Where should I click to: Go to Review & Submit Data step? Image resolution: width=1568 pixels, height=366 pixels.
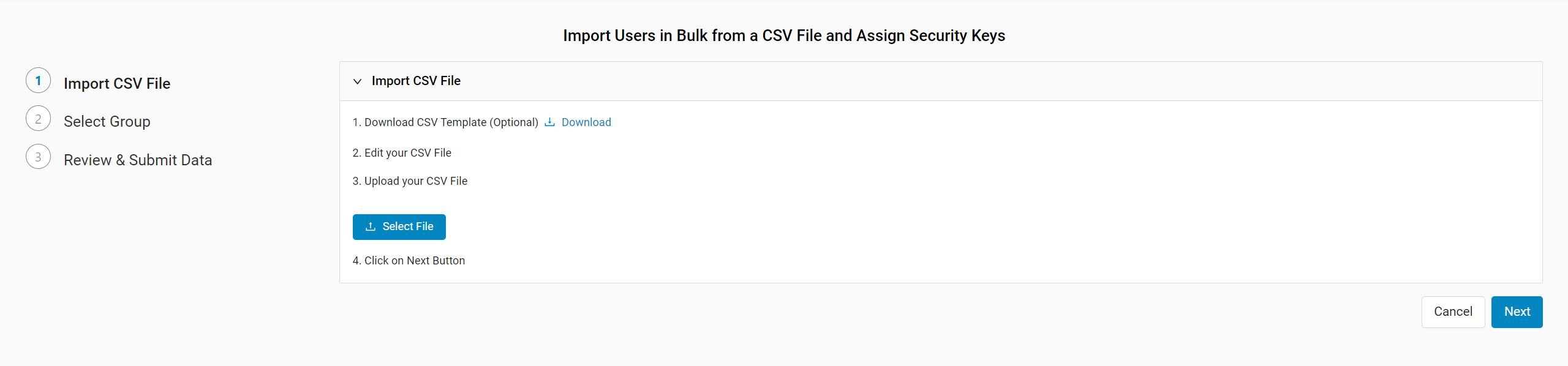point(138,160)
